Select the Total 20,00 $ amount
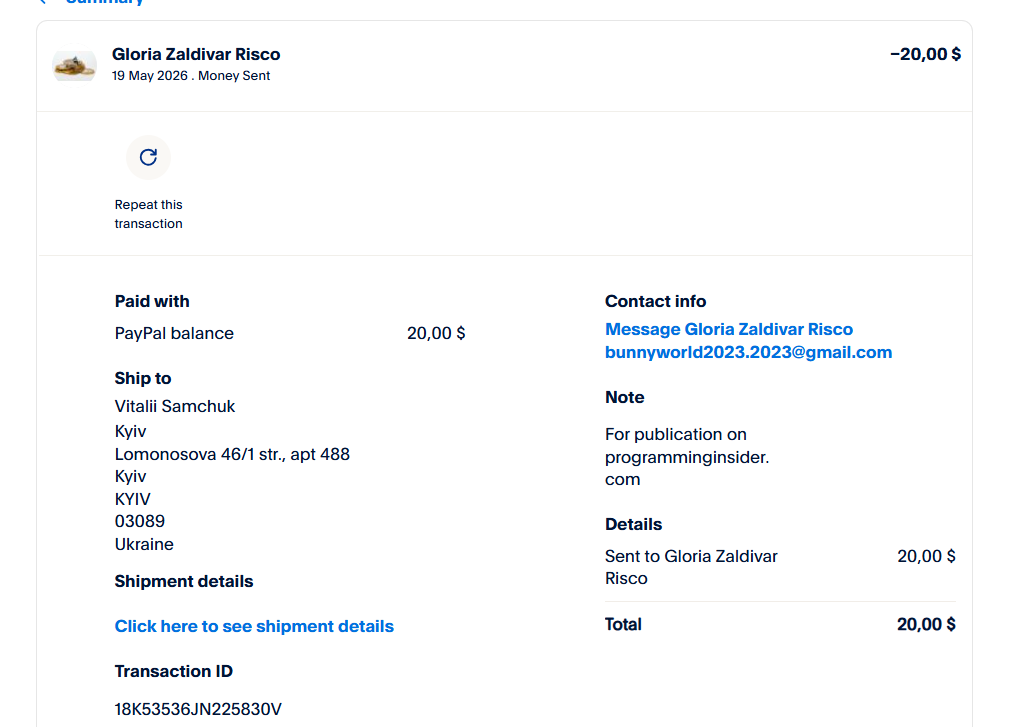The width and height of the screenshot is (1023, 727). 926,625
